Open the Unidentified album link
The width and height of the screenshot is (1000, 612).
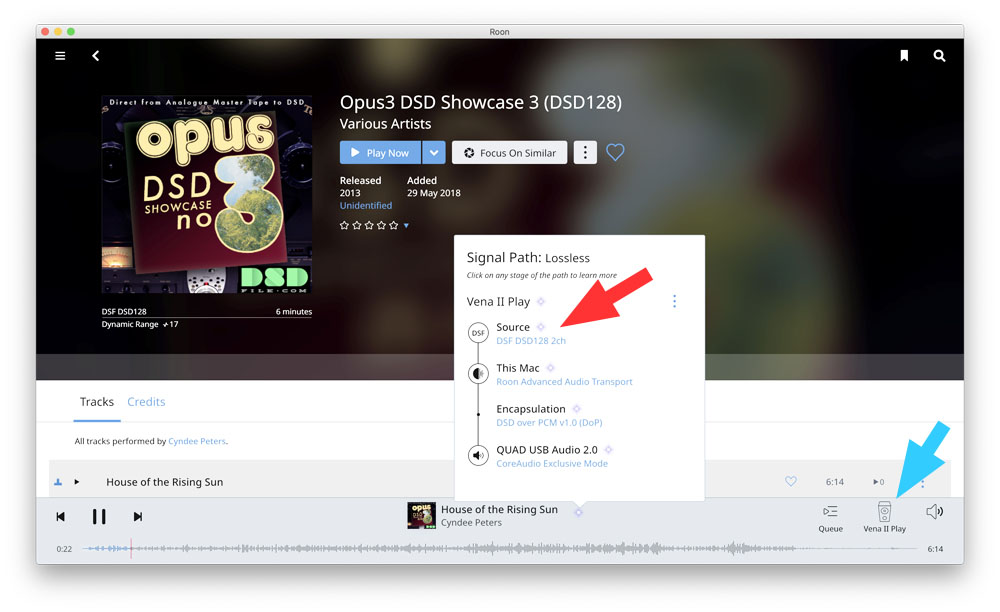click(x=366, y=206)
